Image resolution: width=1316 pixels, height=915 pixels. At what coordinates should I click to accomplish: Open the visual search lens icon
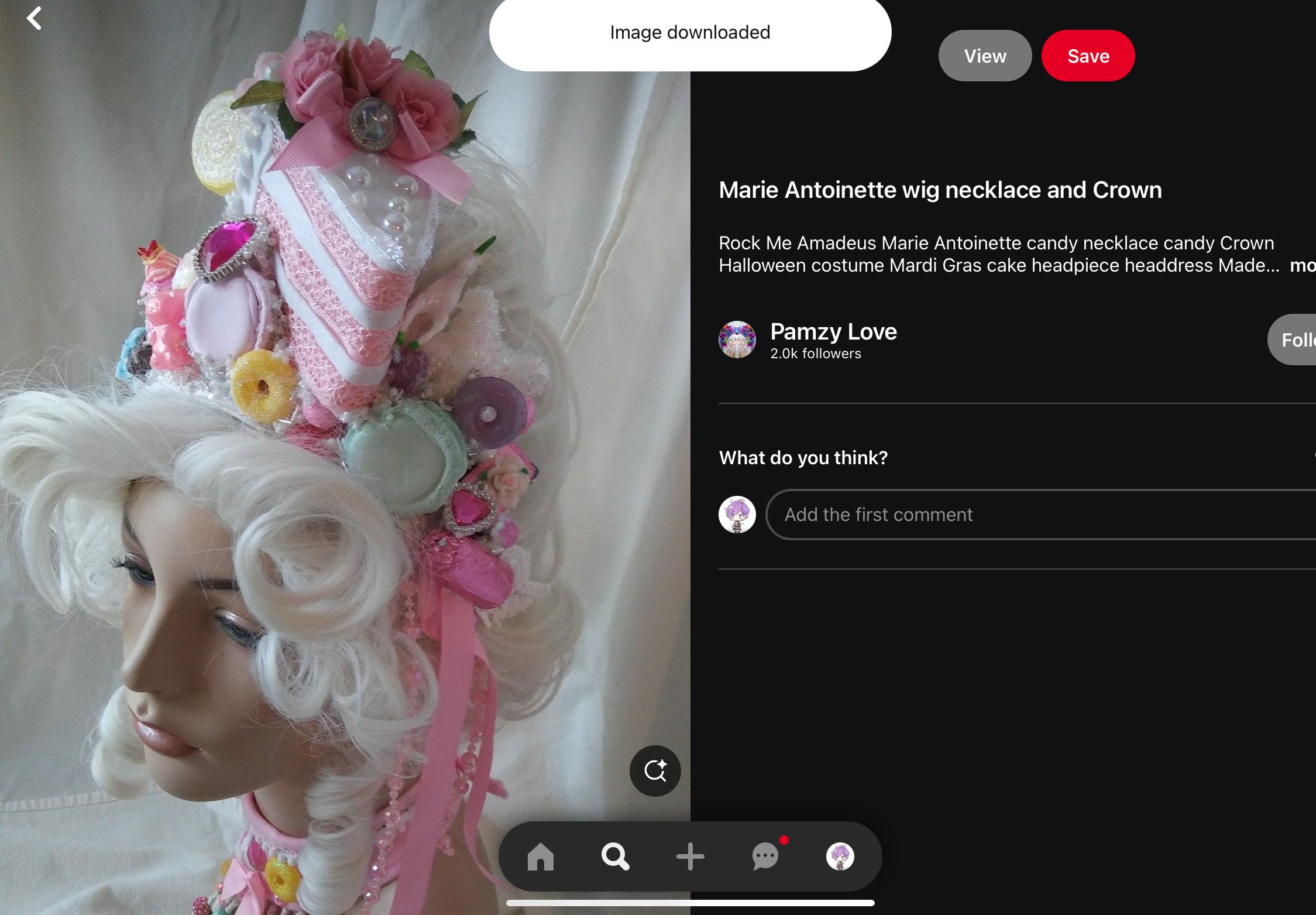click(x=655, y=770)
